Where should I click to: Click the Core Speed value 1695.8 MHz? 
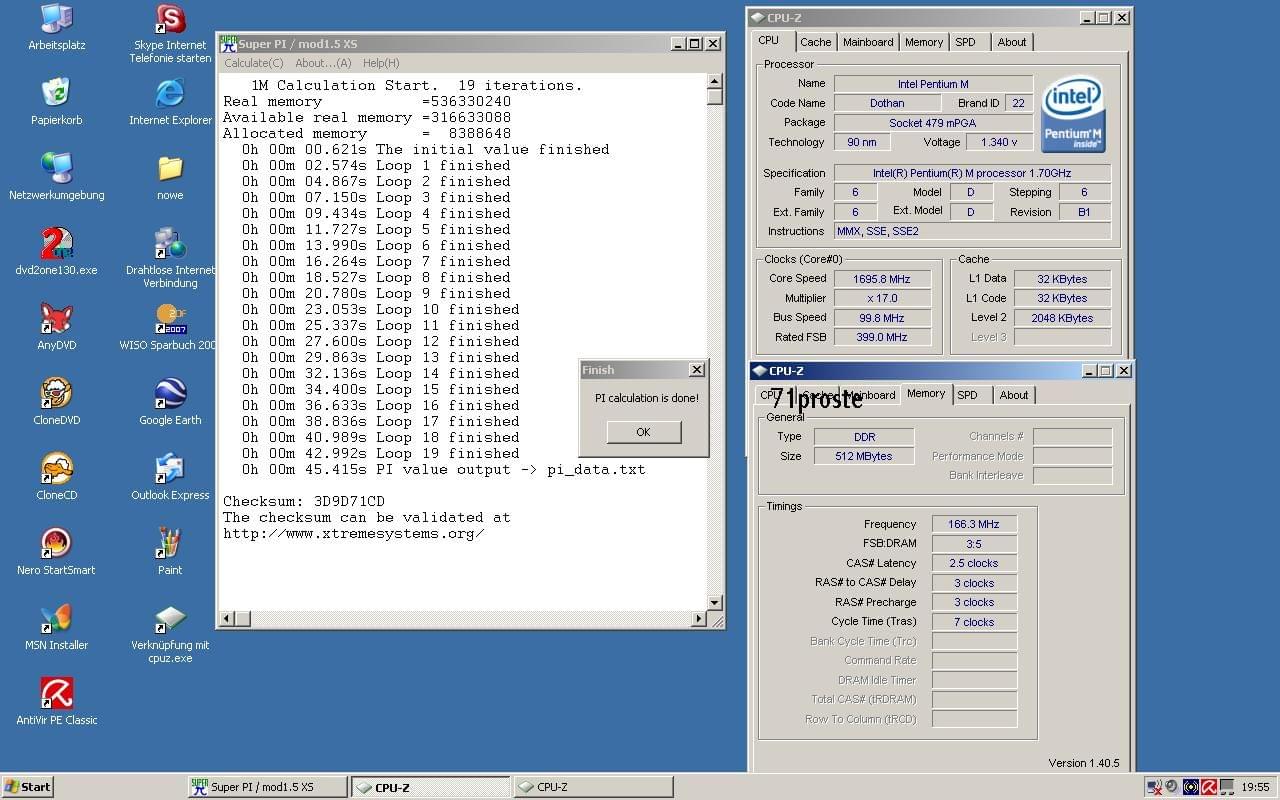pyautogui.click(x=881, y=279)
